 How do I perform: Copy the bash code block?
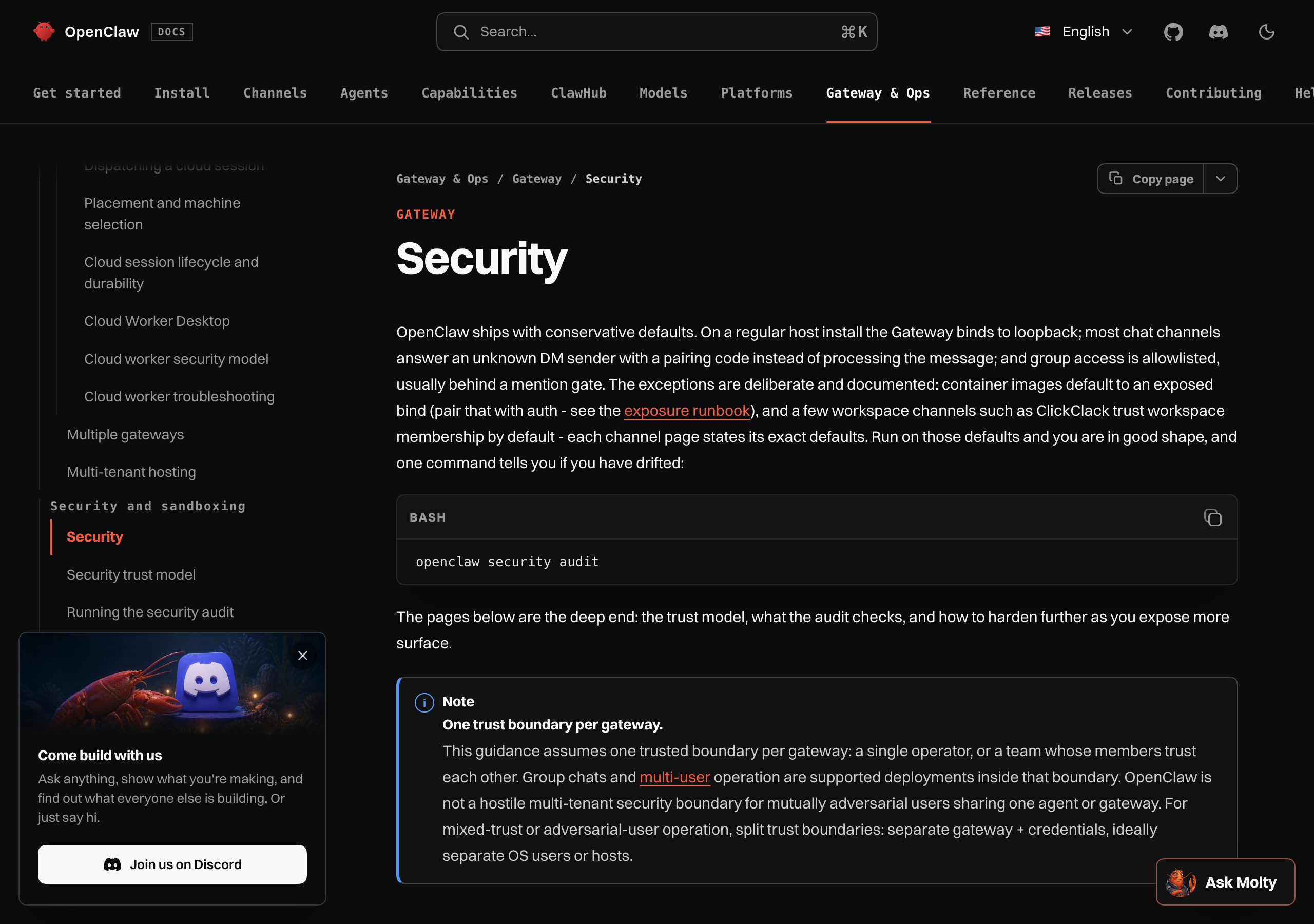[x=1212, y=517]
